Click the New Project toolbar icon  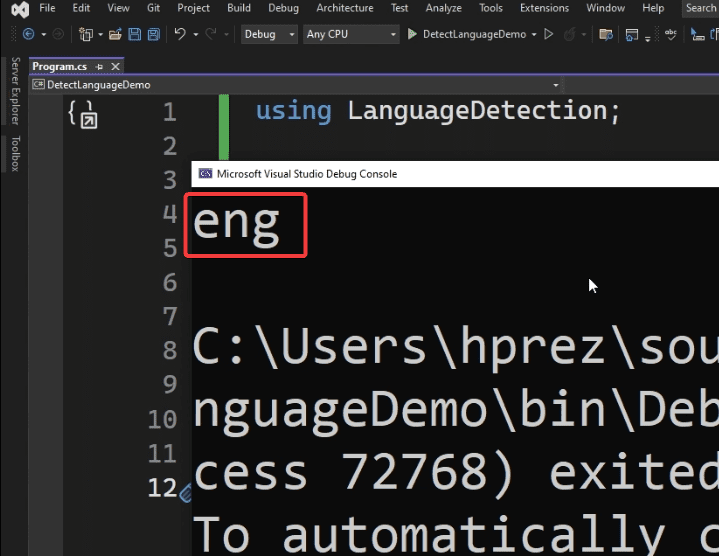(86, 34)
